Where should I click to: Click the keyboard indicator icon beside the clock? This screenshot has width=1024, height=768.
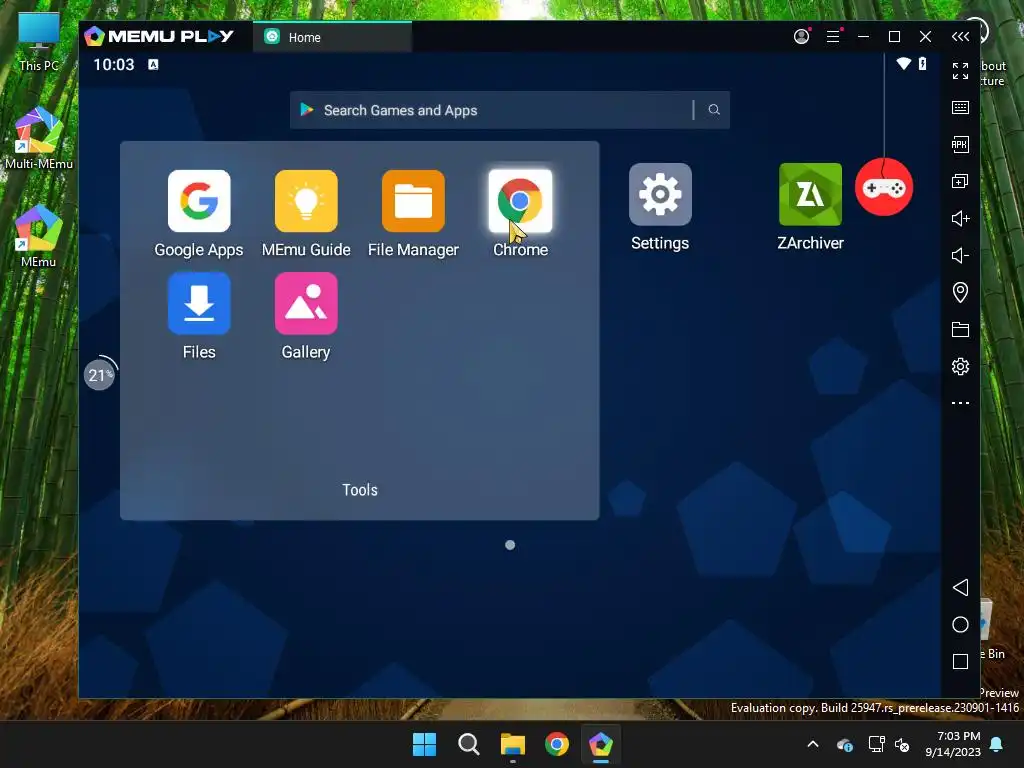coord(153,64)
